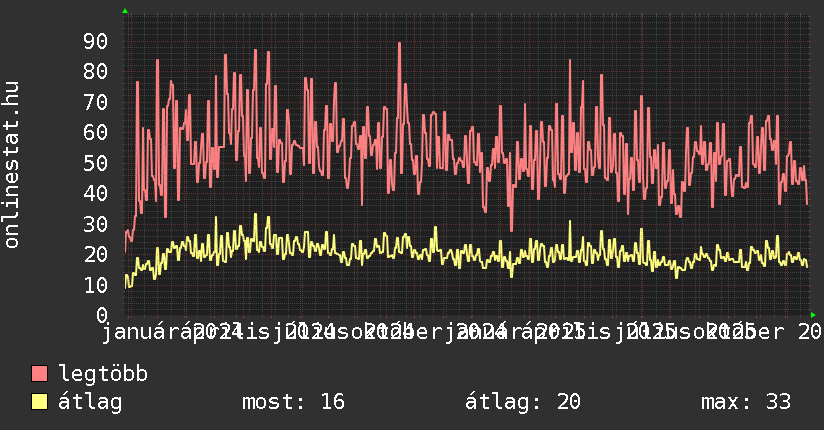
Task: Click the 10 y-axis tick label
Action: tap(95, 285)
